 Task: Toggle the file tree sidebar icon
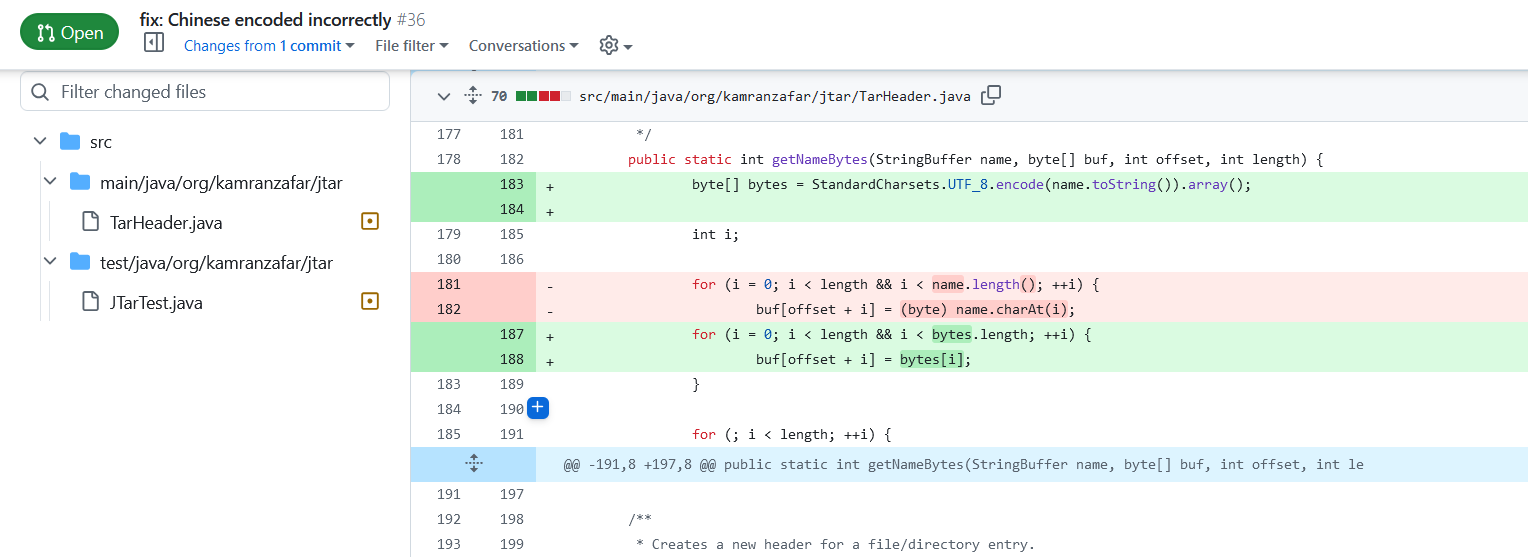154,42
